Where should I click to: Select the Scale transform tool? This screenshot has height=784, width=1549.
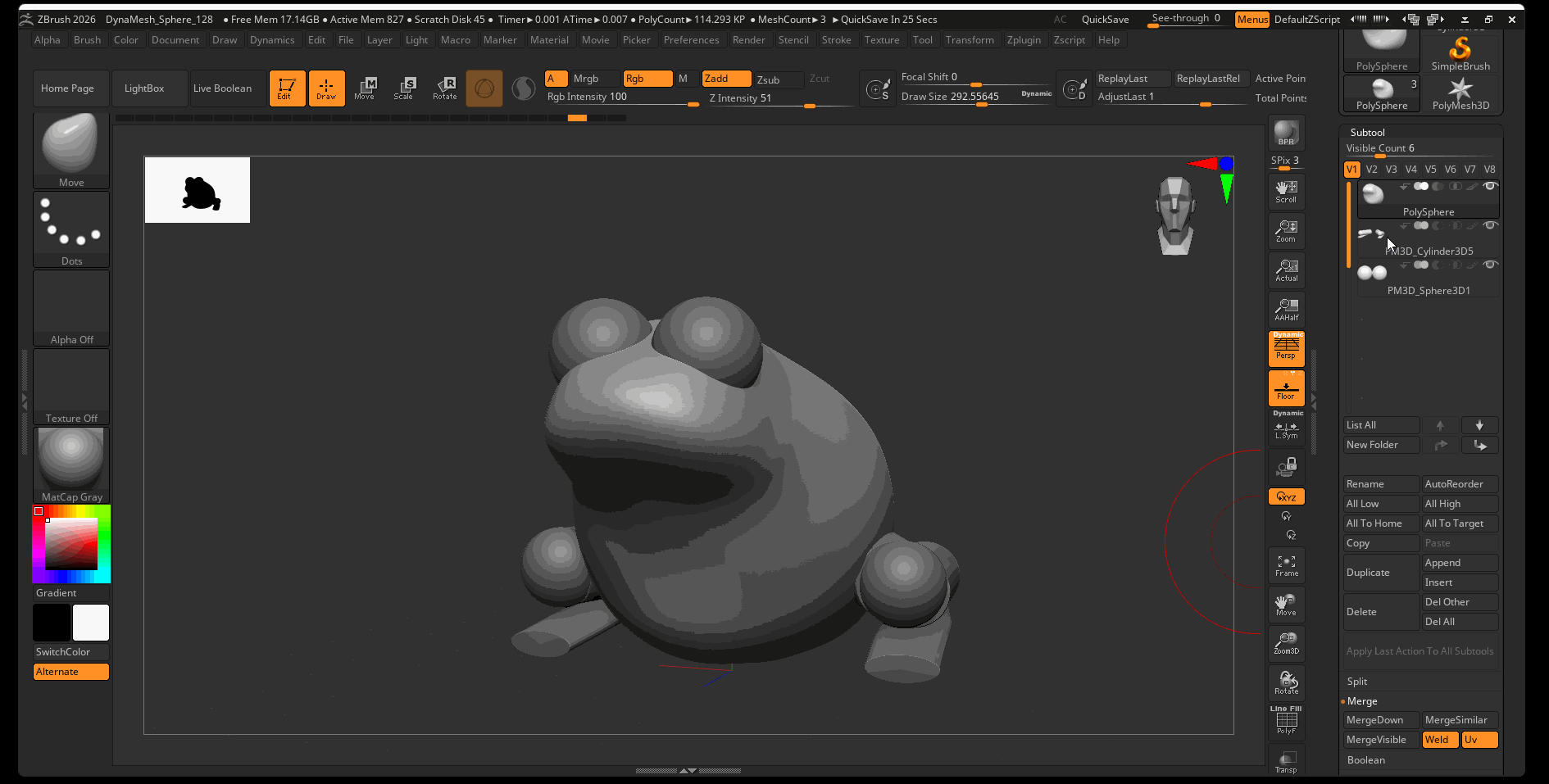click(404, 88)
